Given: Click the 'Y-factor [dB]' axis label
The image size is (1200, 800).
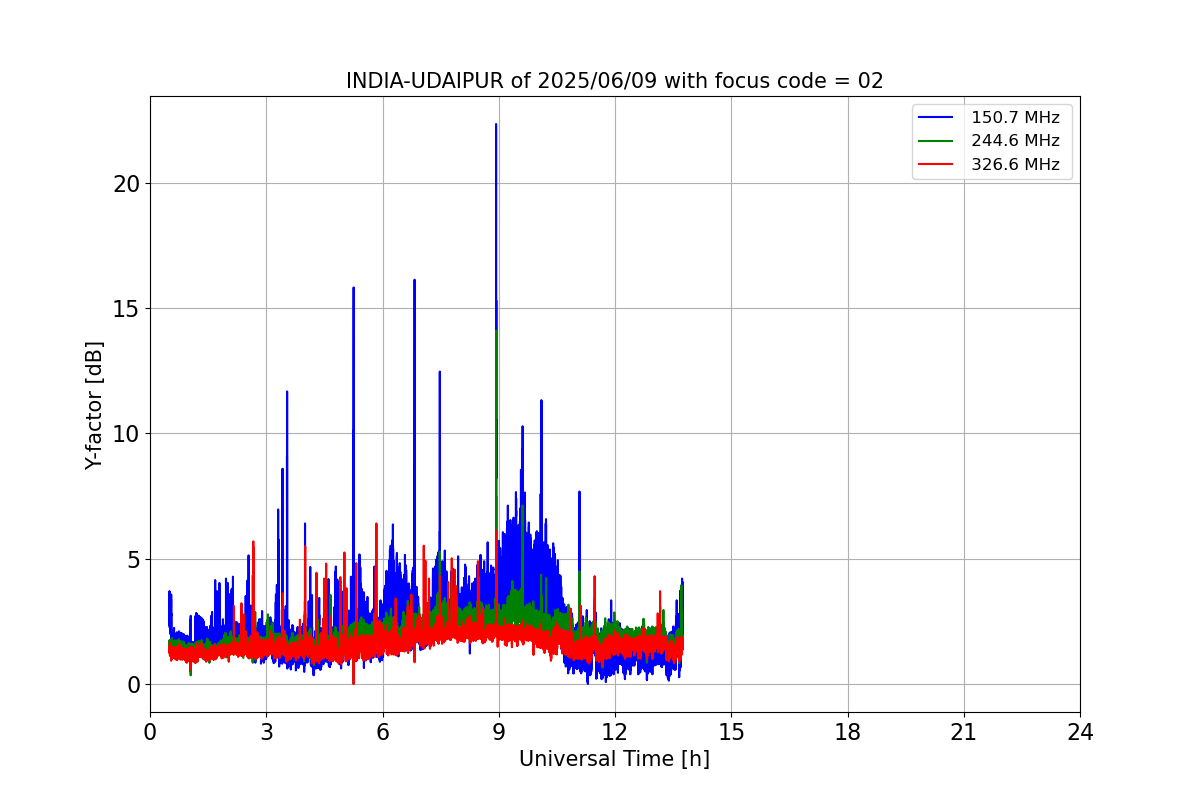Looking at the screenshot, I should (94, 405).
